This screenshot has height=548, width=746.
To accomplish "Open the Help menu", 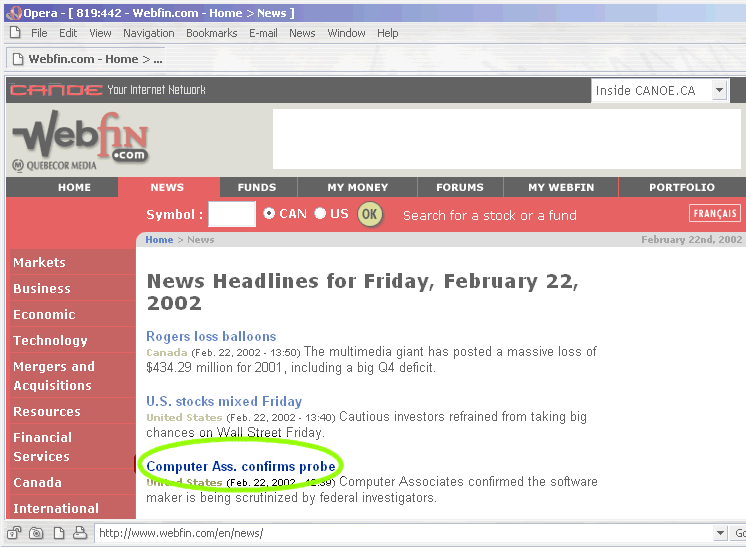I will click(x=388, y=33).
